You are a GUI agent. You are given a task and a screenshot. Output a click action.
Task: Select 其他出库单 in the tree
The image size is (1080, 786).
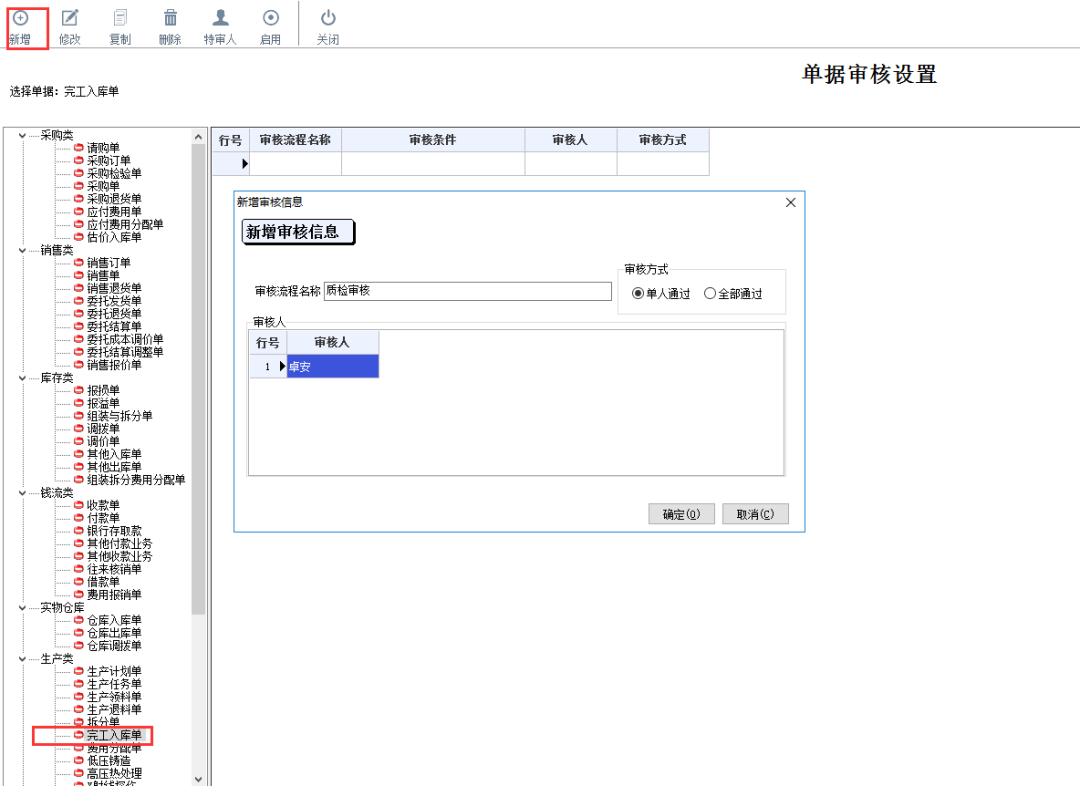tap(114, 467)
